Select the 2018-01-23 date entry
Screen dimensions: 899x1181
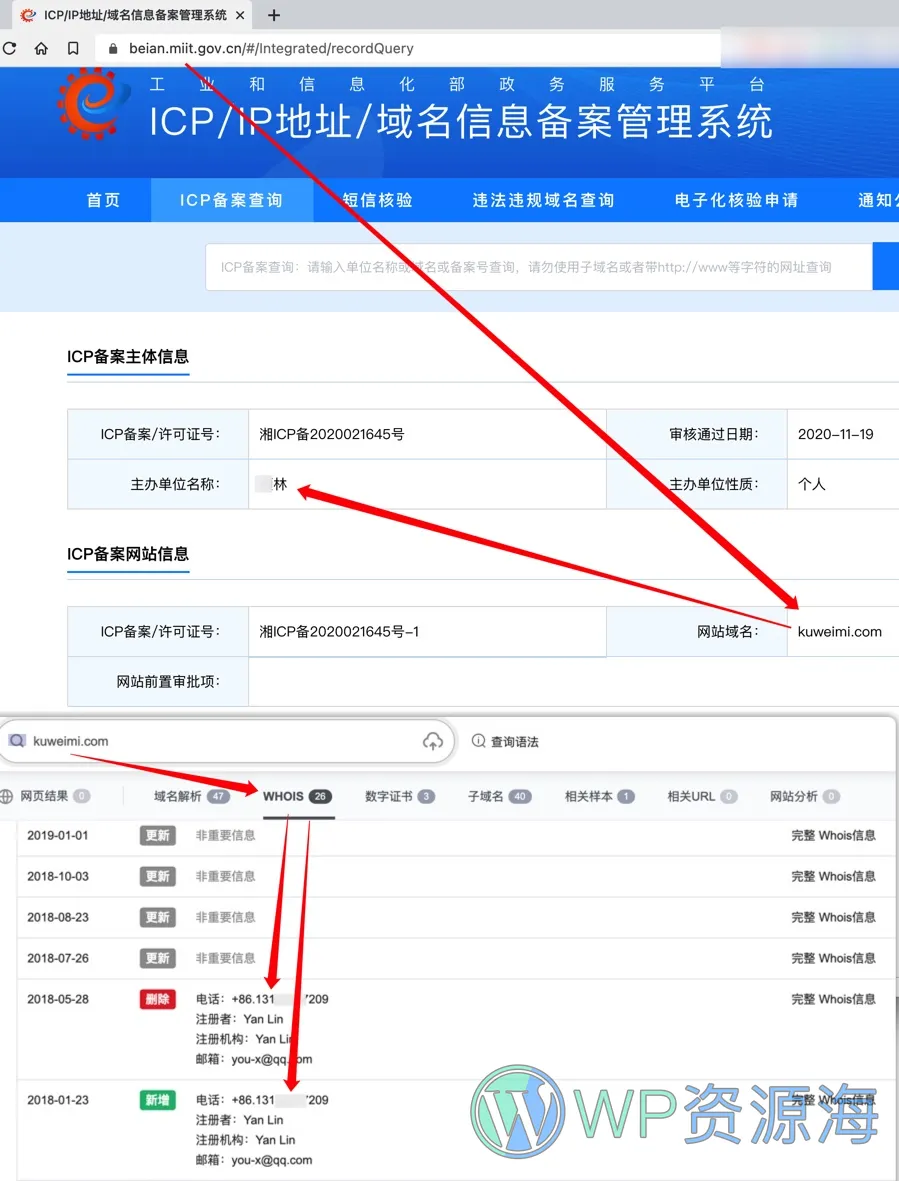point(58,1100)
